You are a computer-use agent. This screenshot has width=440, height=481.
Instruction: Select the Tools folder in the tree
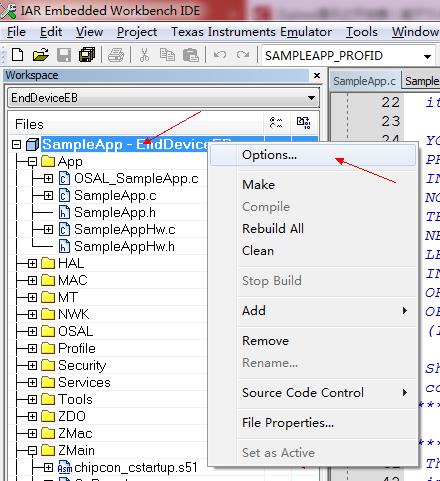(75, 399)
